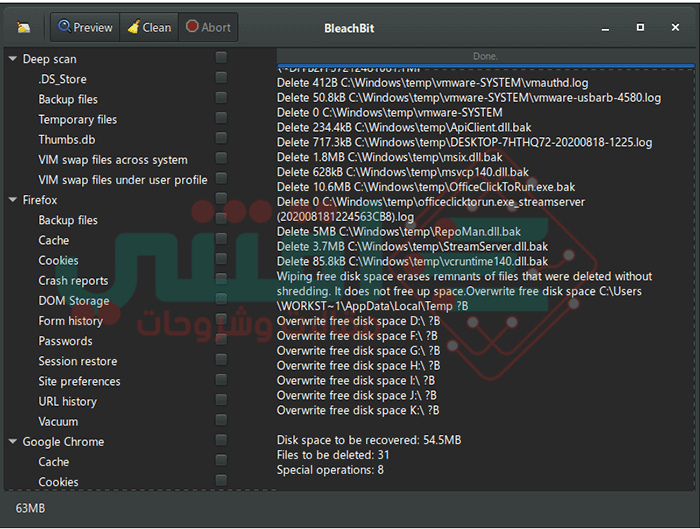Click Special operations: 8 line

(330, 470)
